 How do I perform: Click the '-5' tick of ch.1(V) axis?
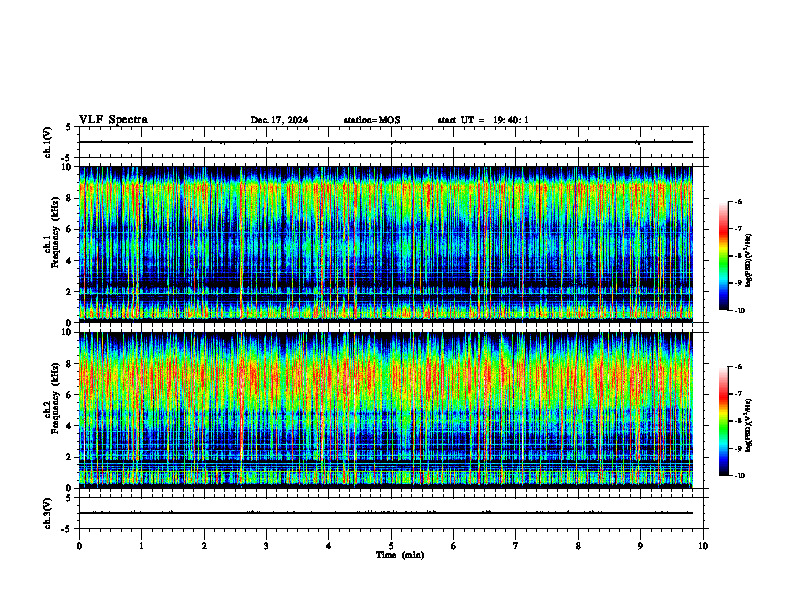tap(67, 158)
